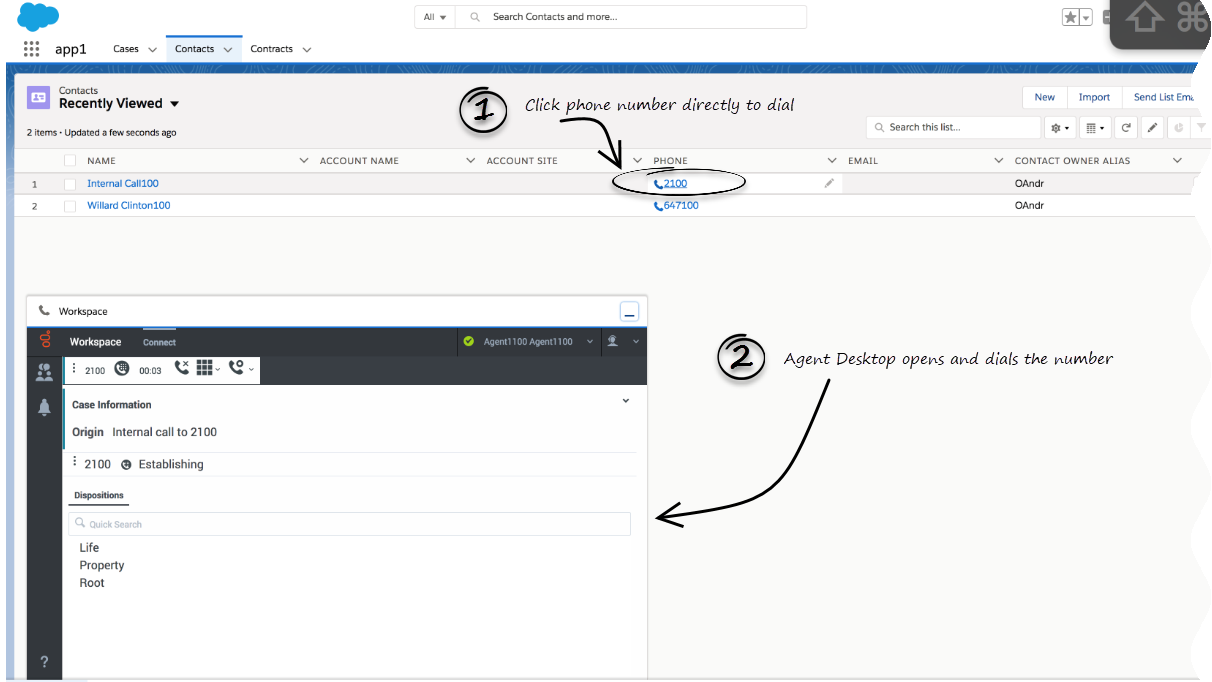Check the Willard Clinton100 row checkbox
1212x682 pixels.
[x=70, y=206]
